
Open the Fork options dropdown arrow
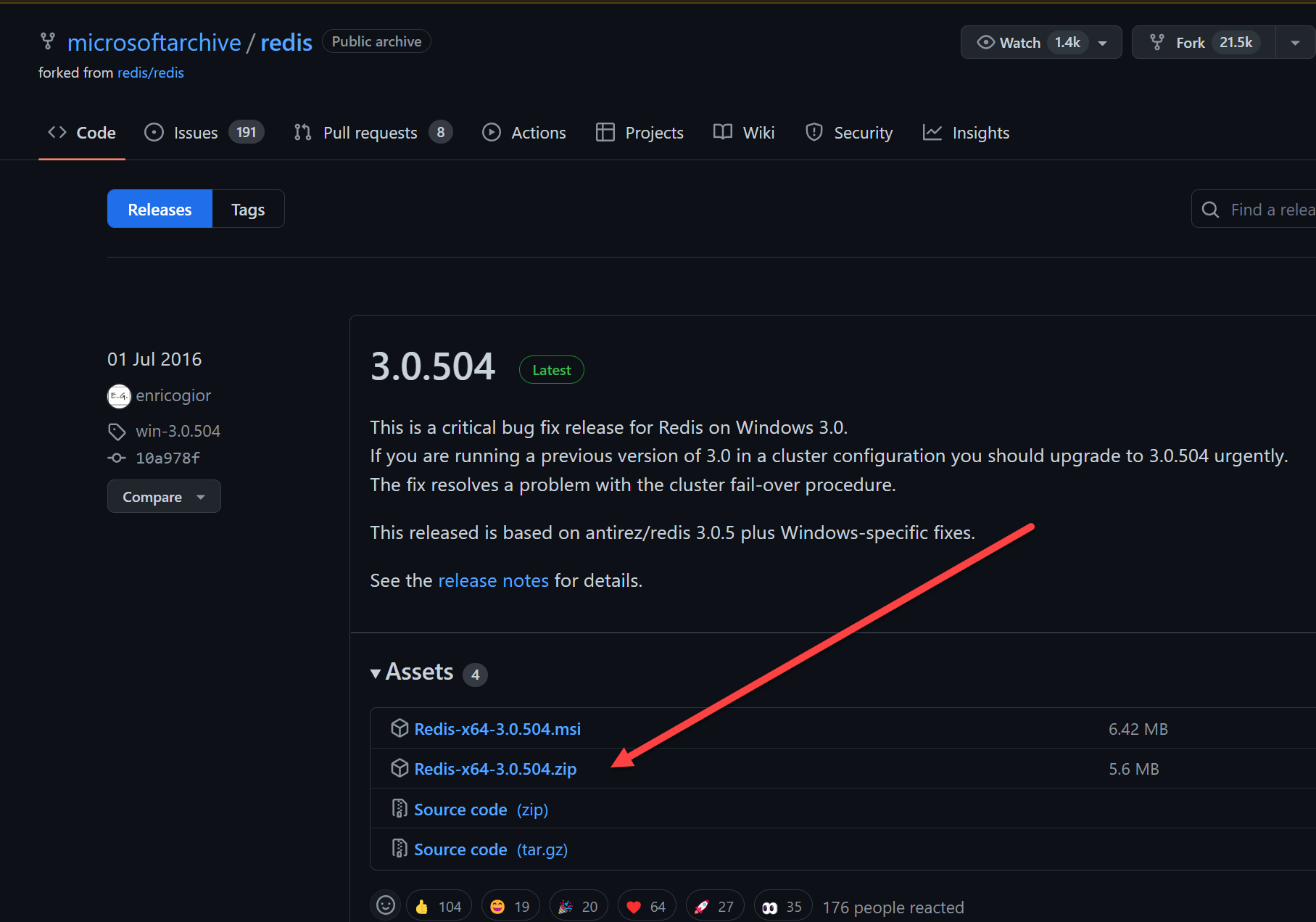coord(1296,43)
